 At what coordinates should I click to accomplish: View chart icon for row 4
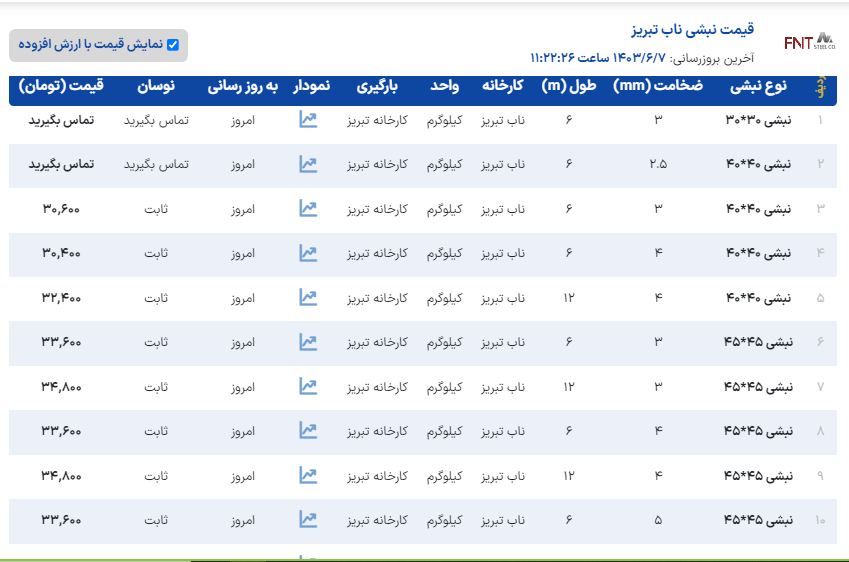pos(308,253)
